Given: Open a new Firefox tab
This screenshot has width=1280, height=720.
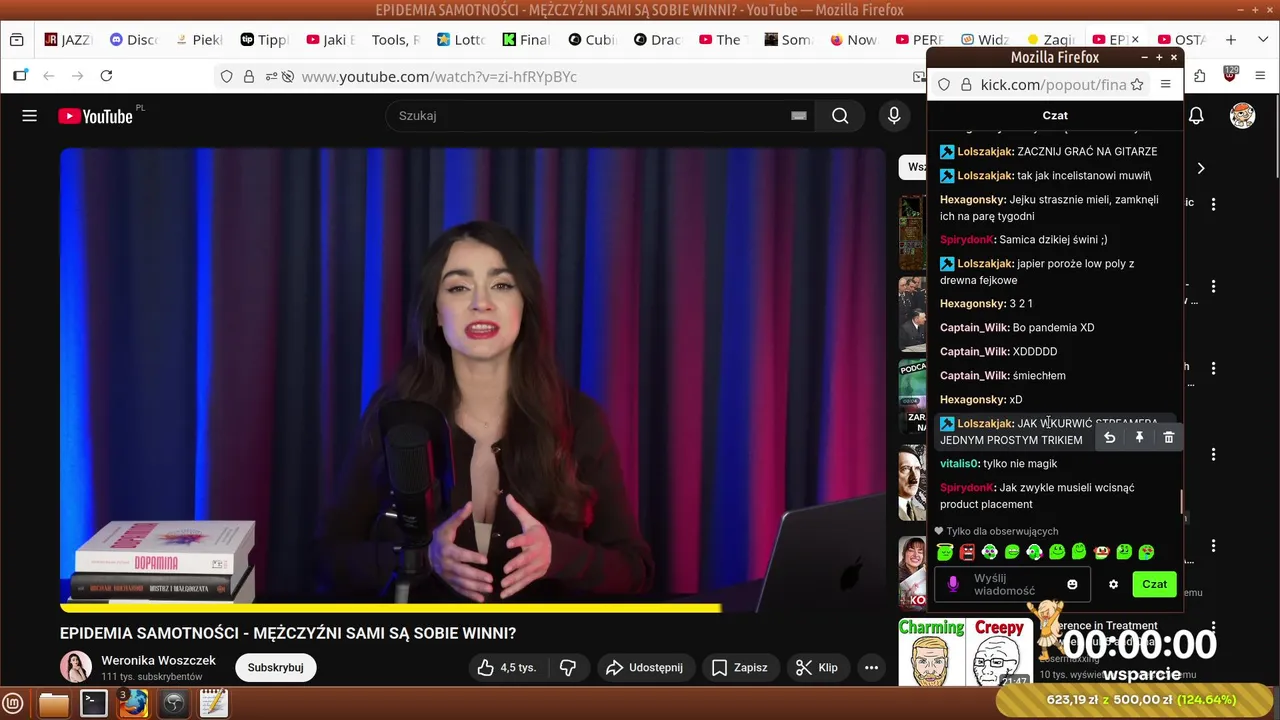Looking at the screenshot, I should [x=1231, y=40].
